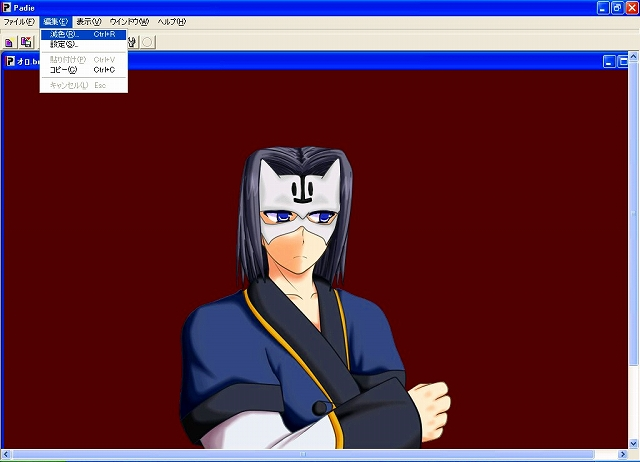
Task: Click the masked character image on canvas
Action: click(x=300, y=300)
